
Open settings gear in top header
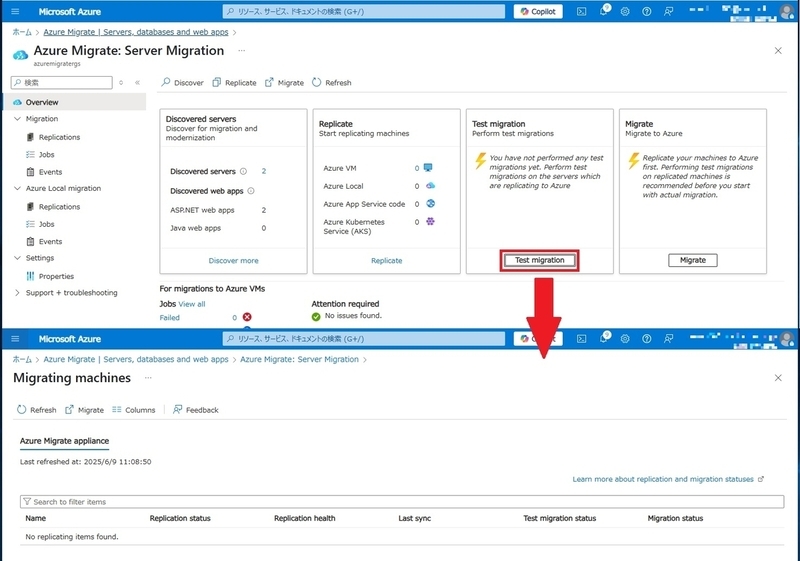point(625,11)
